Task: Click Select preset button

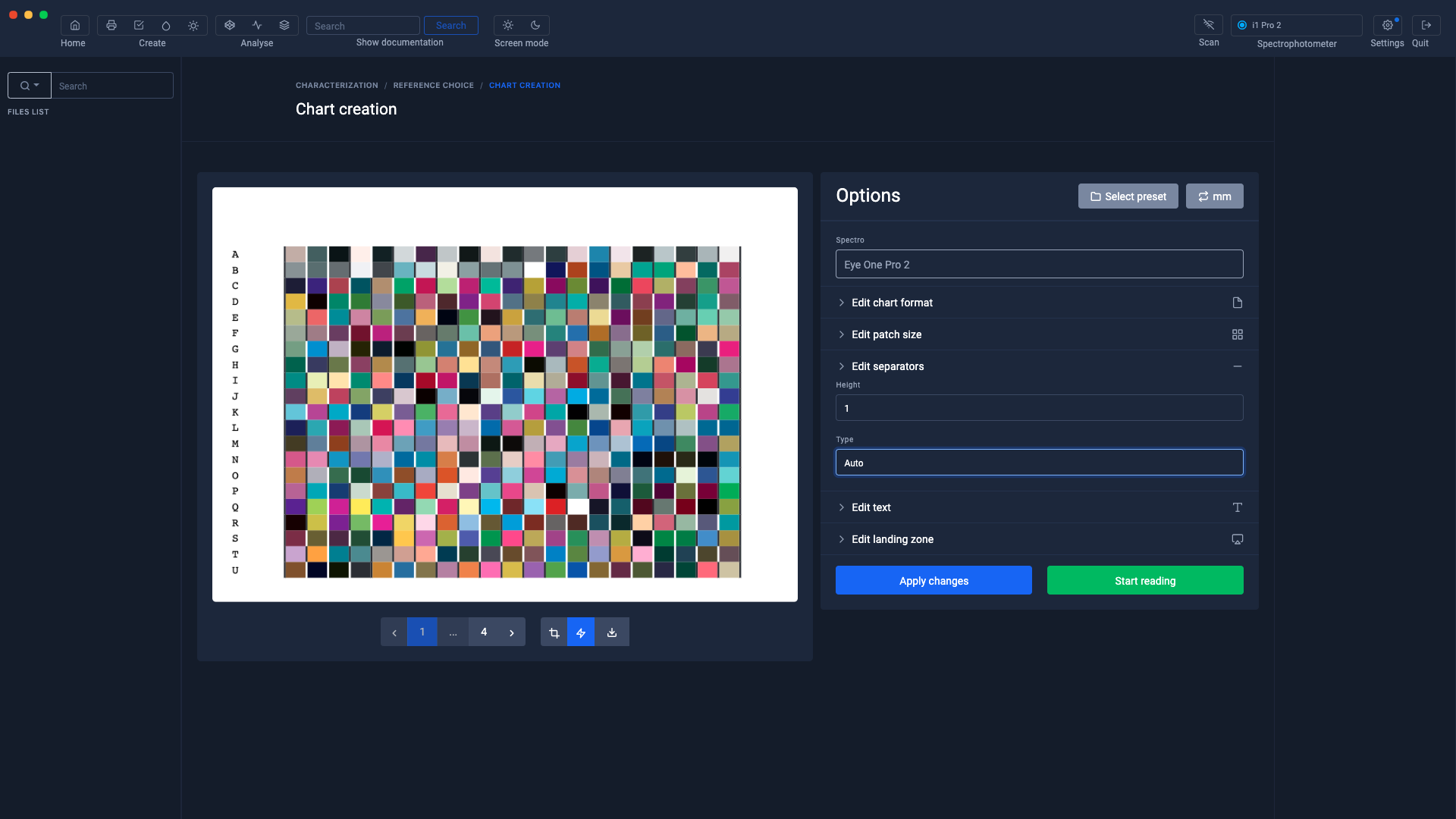Action: tap(1128, 196)
